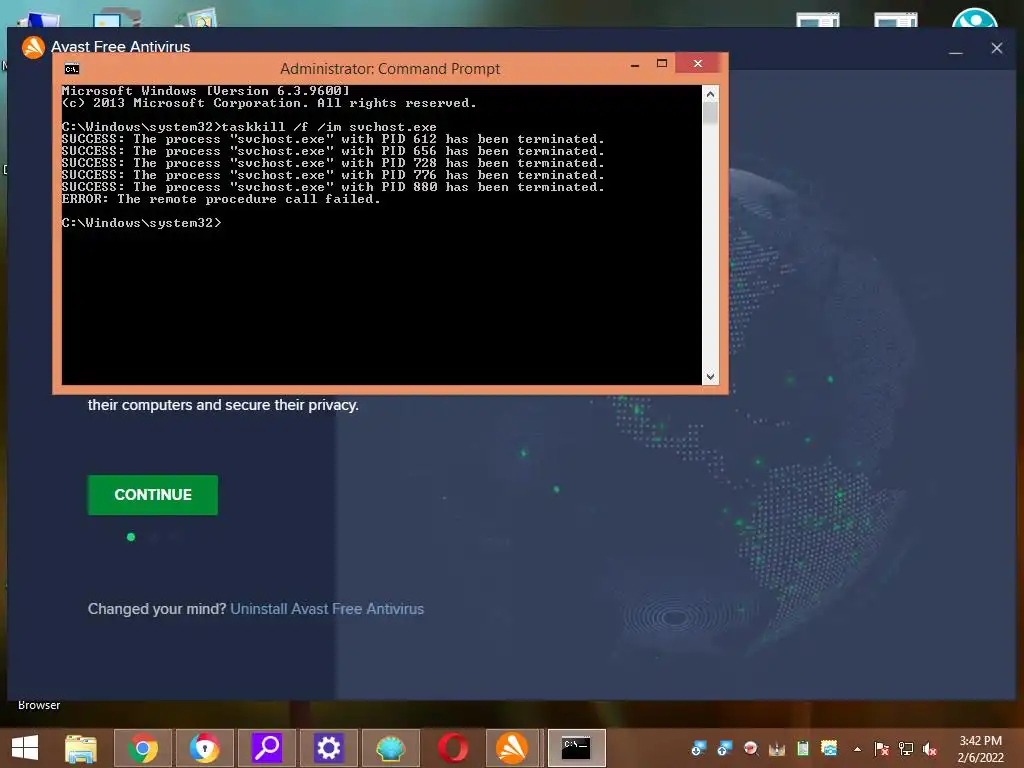Image resolution: width=1024 pixels, height=768 pixels.
Task: Click Uninstall Avast Free Antivirus link
Action: click(327, 609)
